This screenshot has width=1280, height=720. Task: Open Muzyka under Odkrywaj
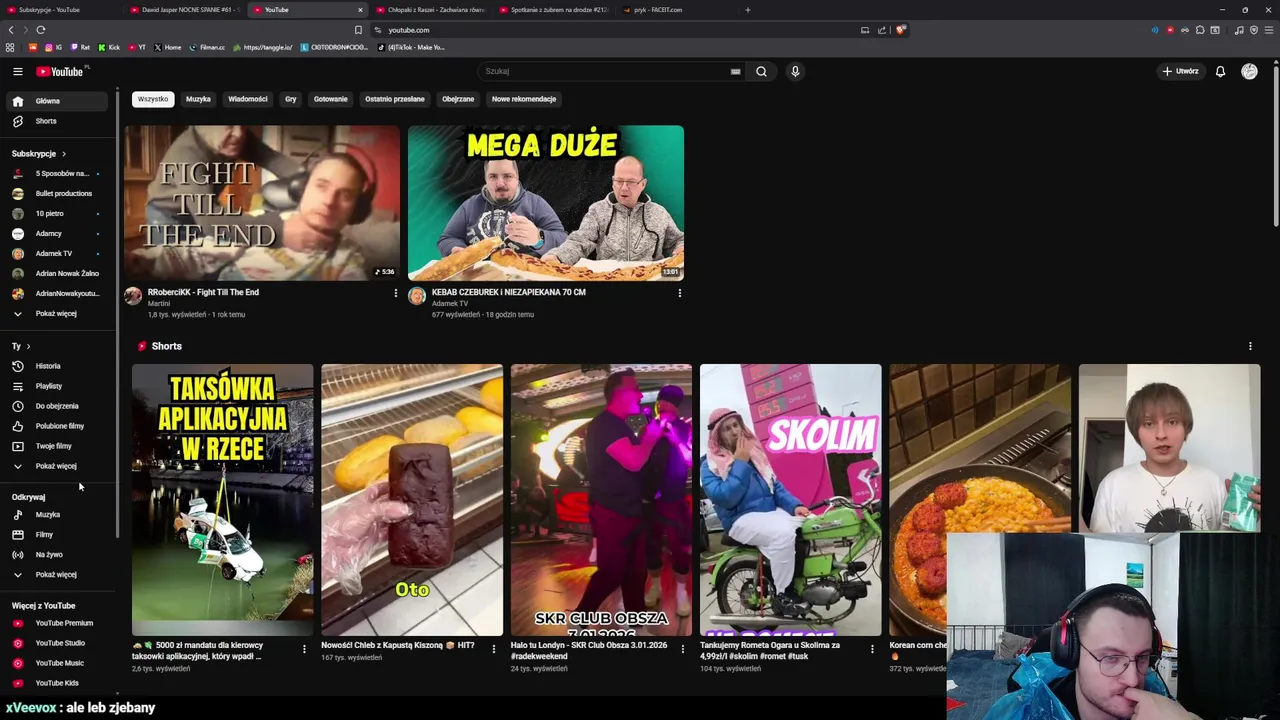pyautogui.click(x=56, y=514)
